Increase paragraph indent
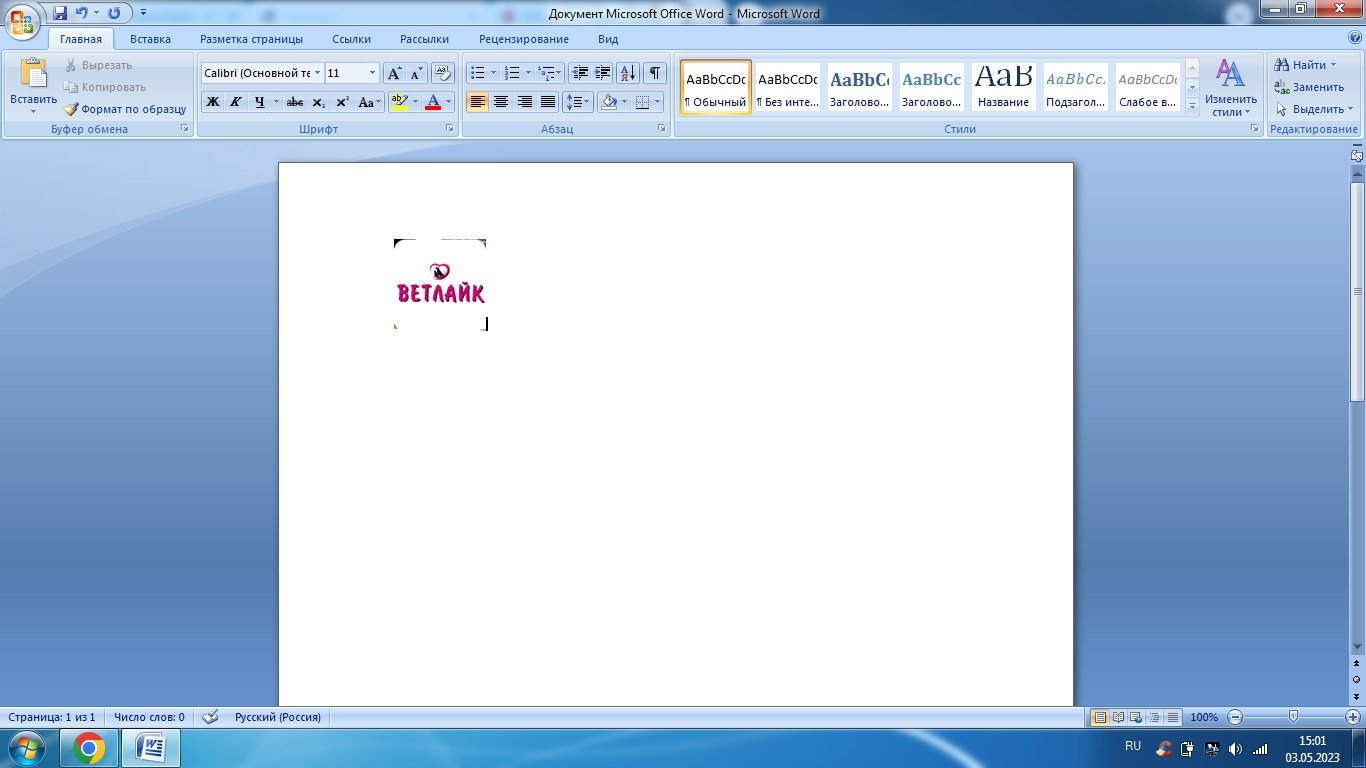1366x768 pixels. point(603,73)
